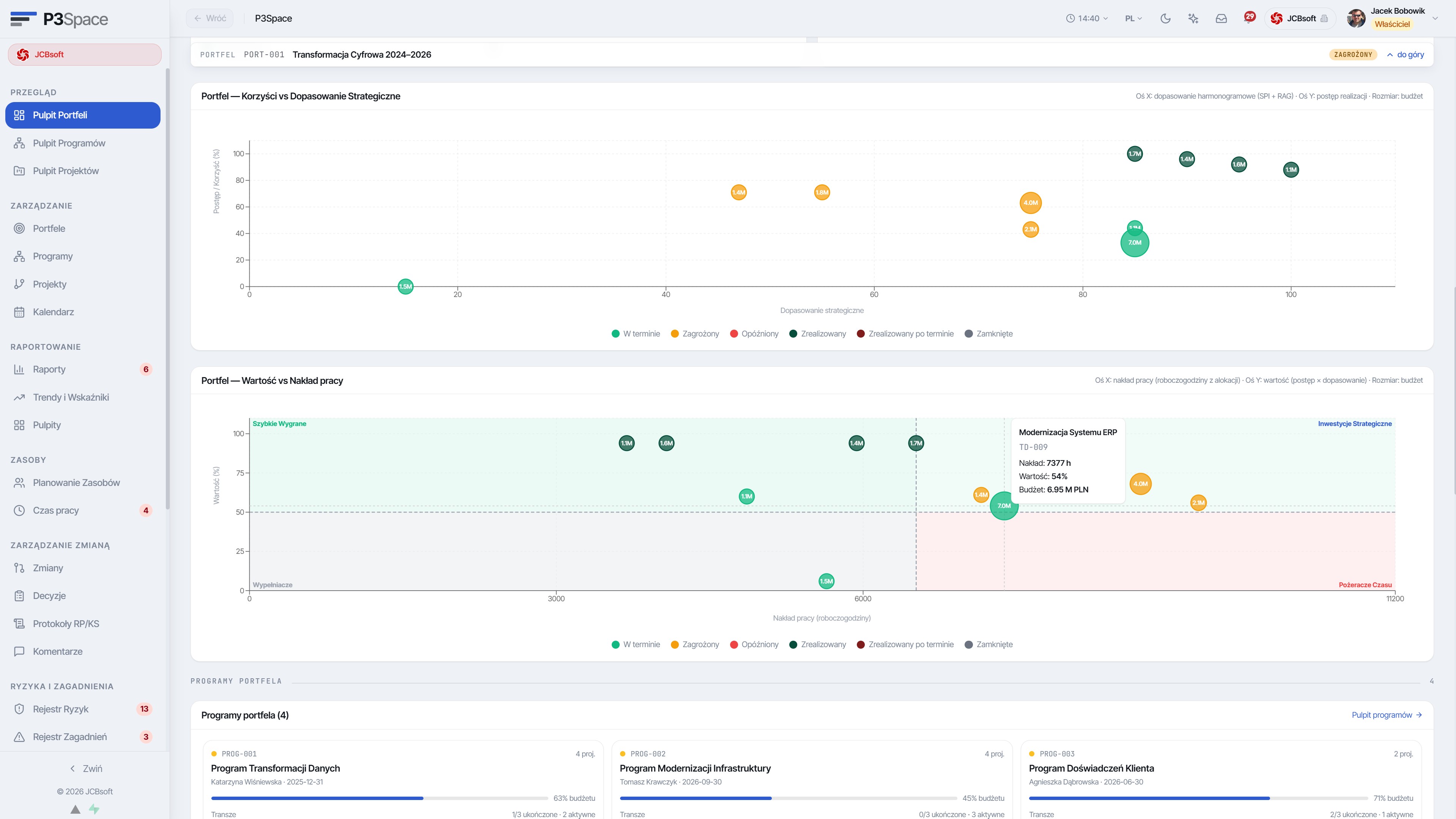Expand the 14:40 time dropdown
The width and height of the screenshot is (1456, 819).
[1086, 18]
